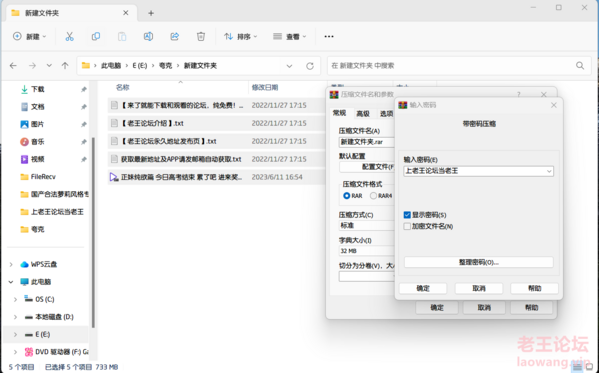Switch to 选项 tab in archive dialog
Screen dimensions: 599x373
click(386, 114)
